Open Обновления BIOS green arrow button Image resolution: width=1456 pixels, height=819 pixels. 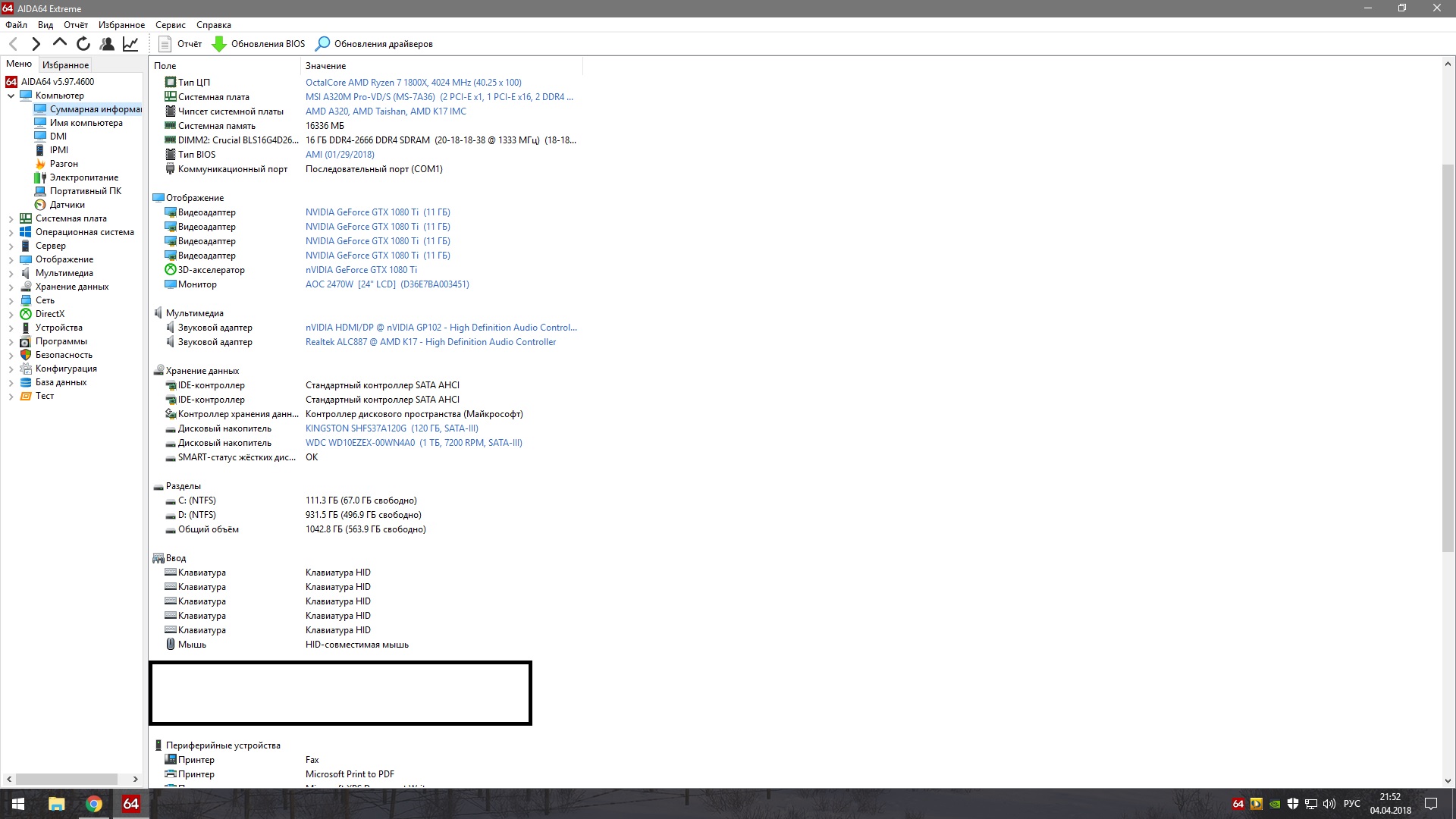[x=259, y=44]
